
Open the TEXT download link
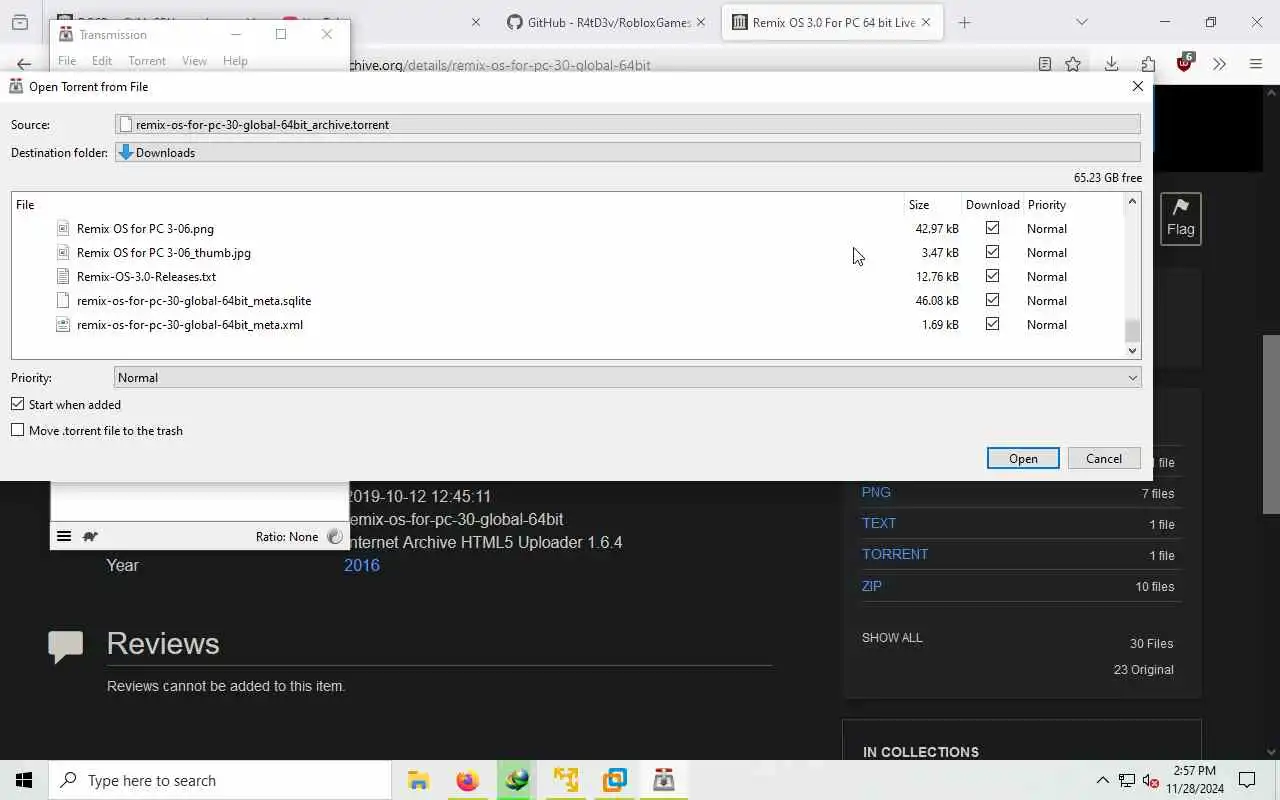(x=879, y=523)
